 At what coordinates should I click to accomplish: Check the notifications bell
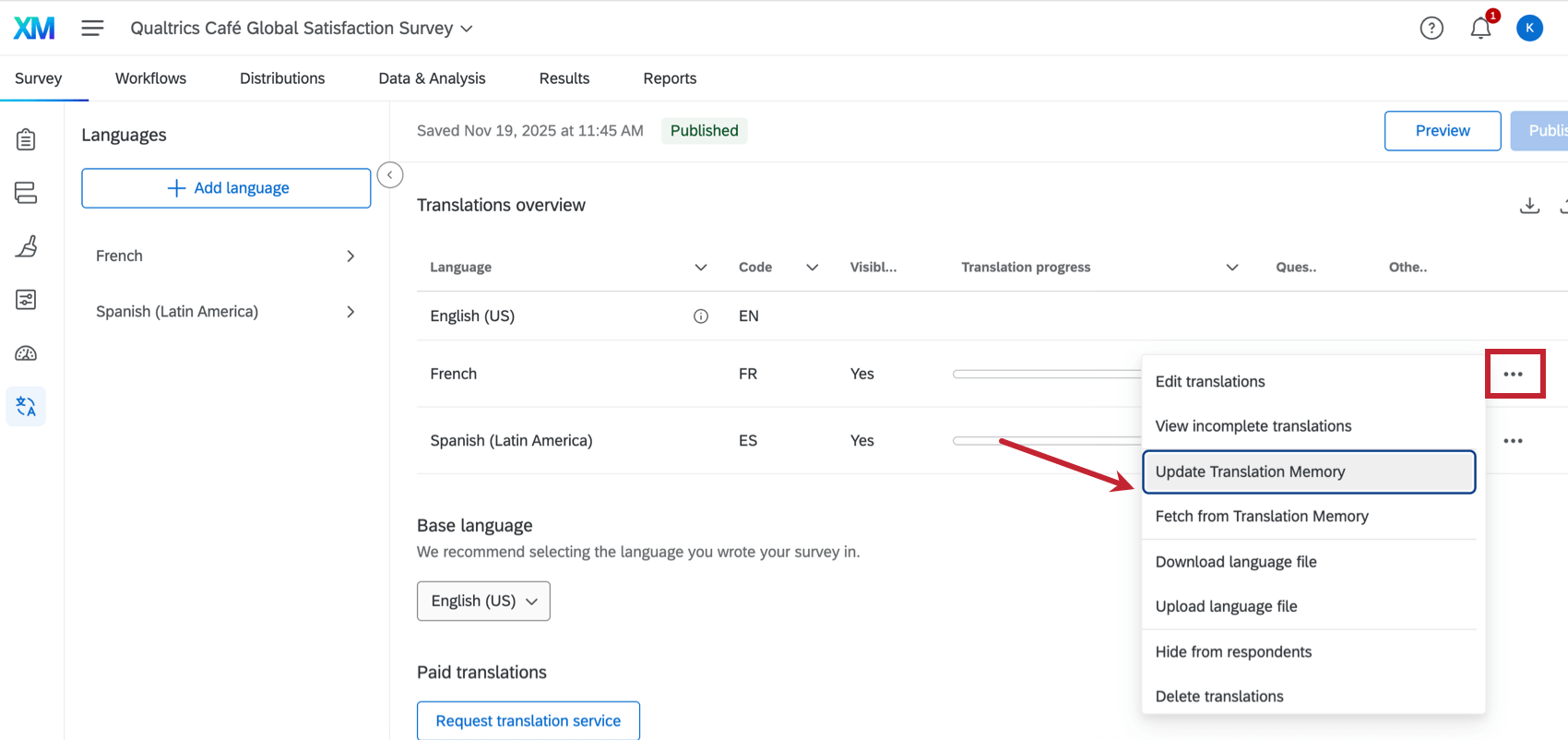1480,29
